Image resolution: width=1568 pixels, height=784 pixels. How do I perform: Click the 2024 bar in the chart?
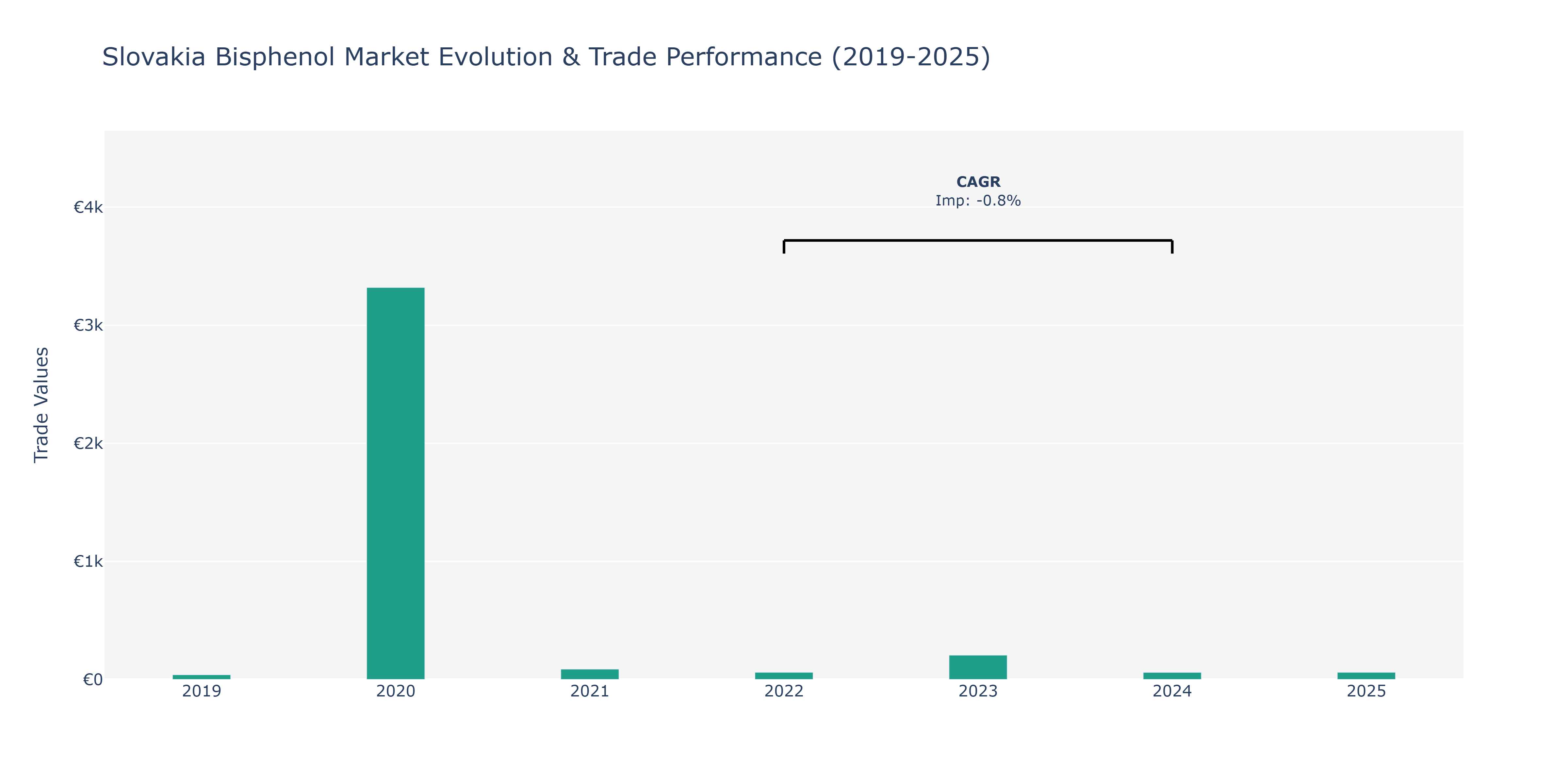[x=1172, y=676]
